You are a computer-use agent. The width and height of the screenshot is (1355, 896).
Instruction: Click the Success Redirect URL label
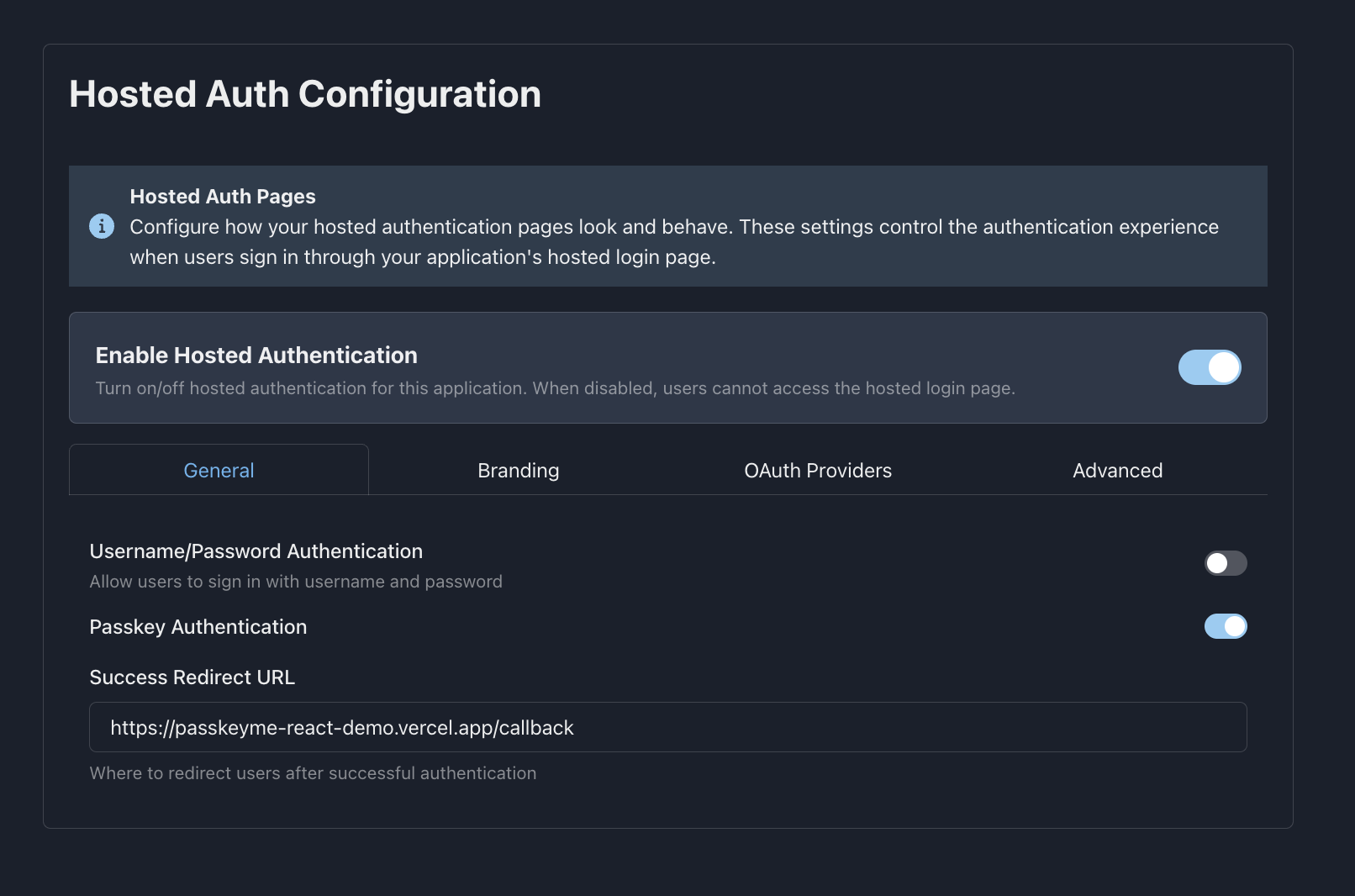192,677
